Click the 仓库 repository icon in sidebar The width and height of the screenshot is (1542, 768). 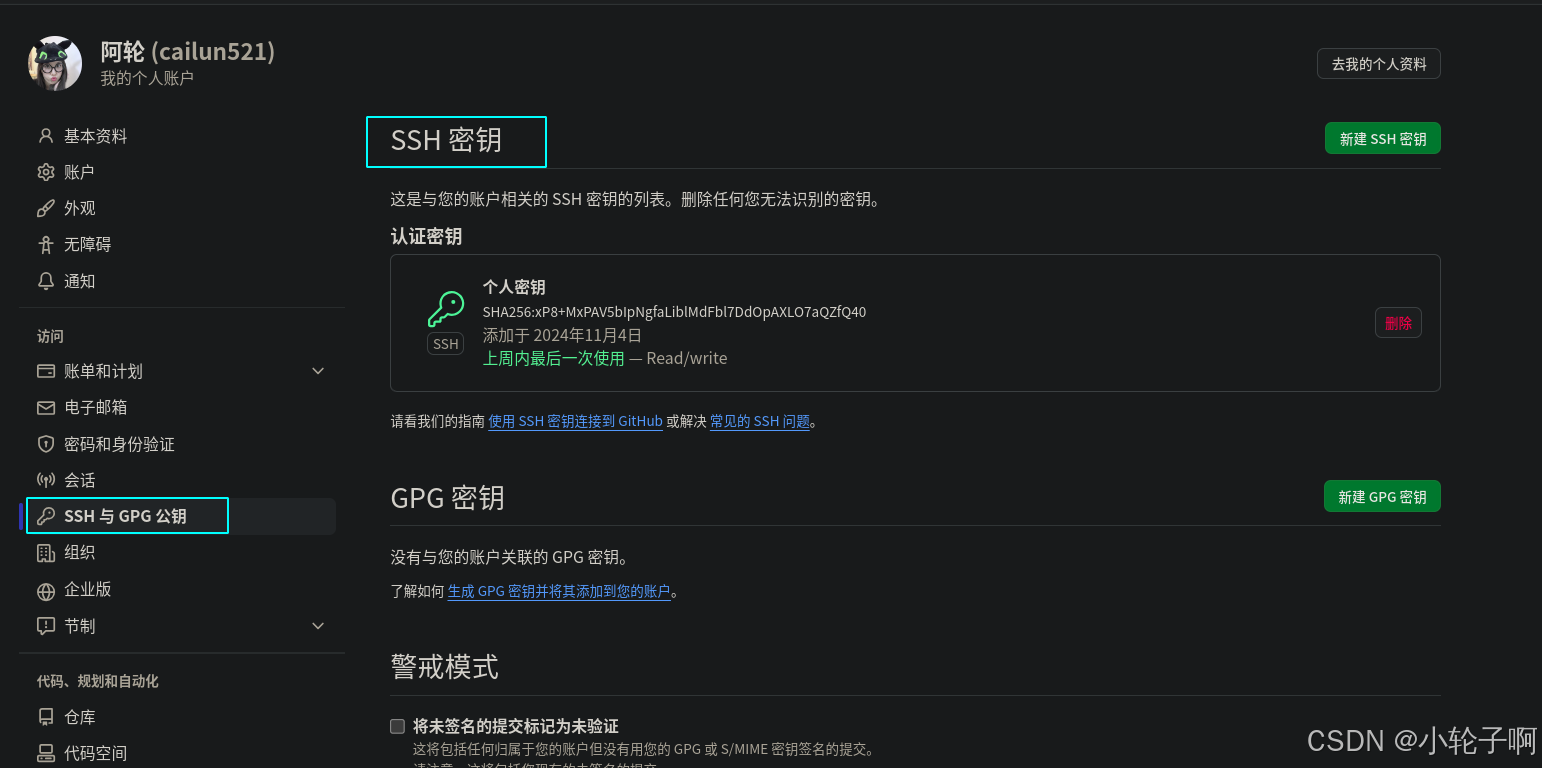pyautogui.click(x=45, y=716)
